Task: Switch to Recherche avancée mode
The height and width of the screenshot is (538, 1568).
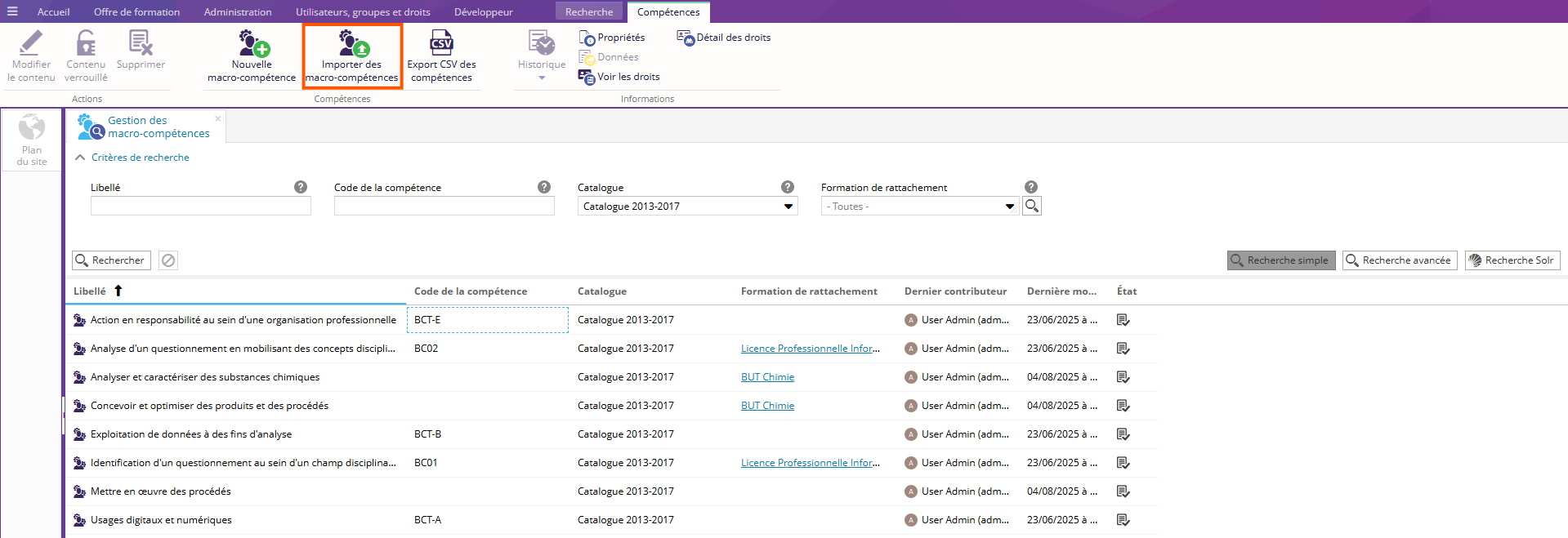Action: tap(1399, 260)
